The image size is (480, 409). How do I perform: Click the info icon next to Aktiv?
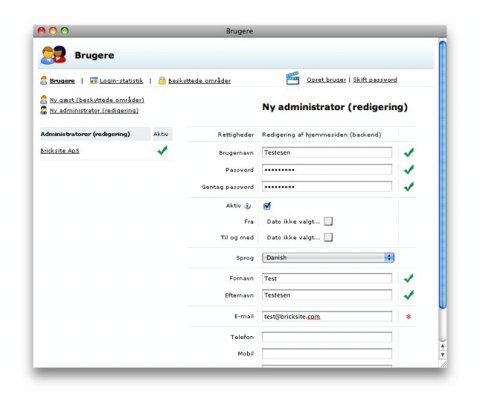point(248,206)
